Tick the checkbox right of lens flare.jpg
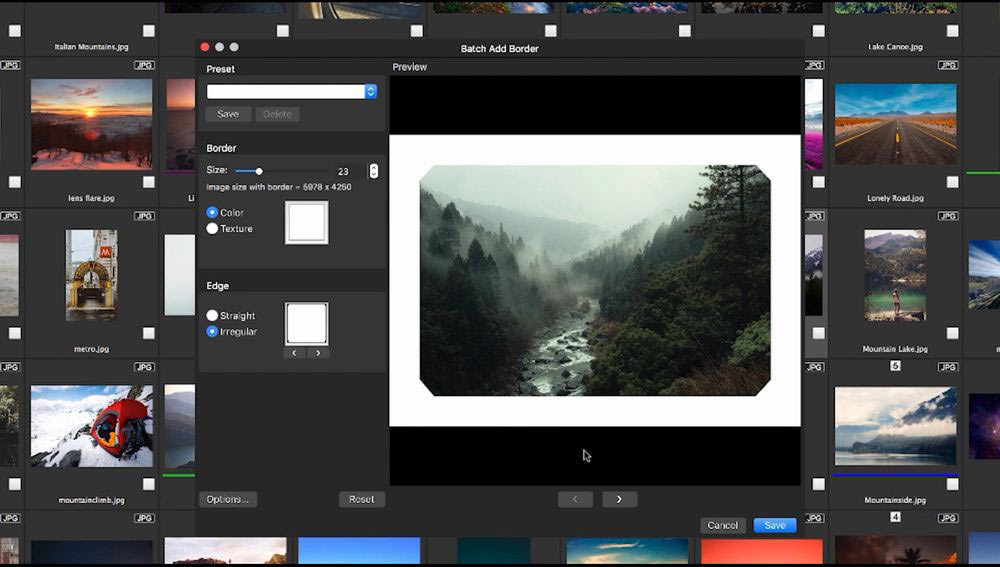This screenshot has height=567, width=1000. pos(149,182)
